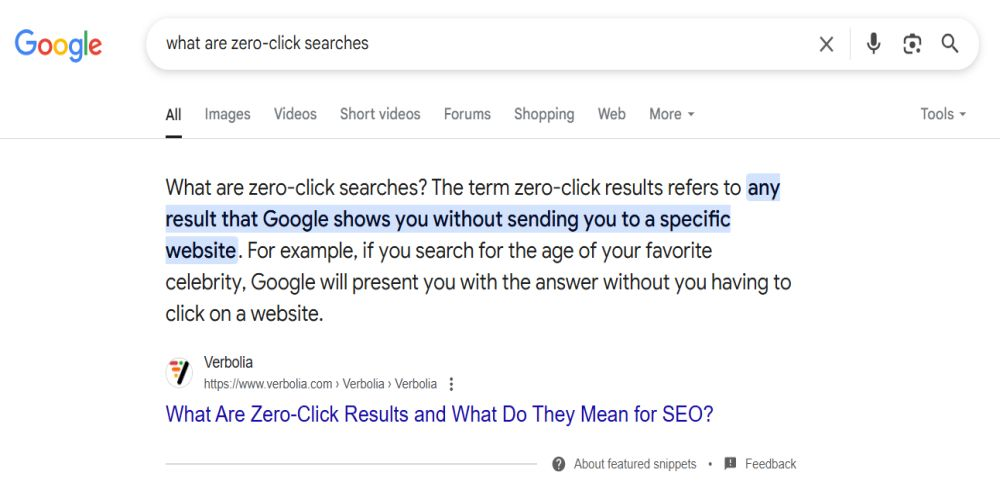
Task: Switch to the Images tab
Action: (x=227, y=114)
